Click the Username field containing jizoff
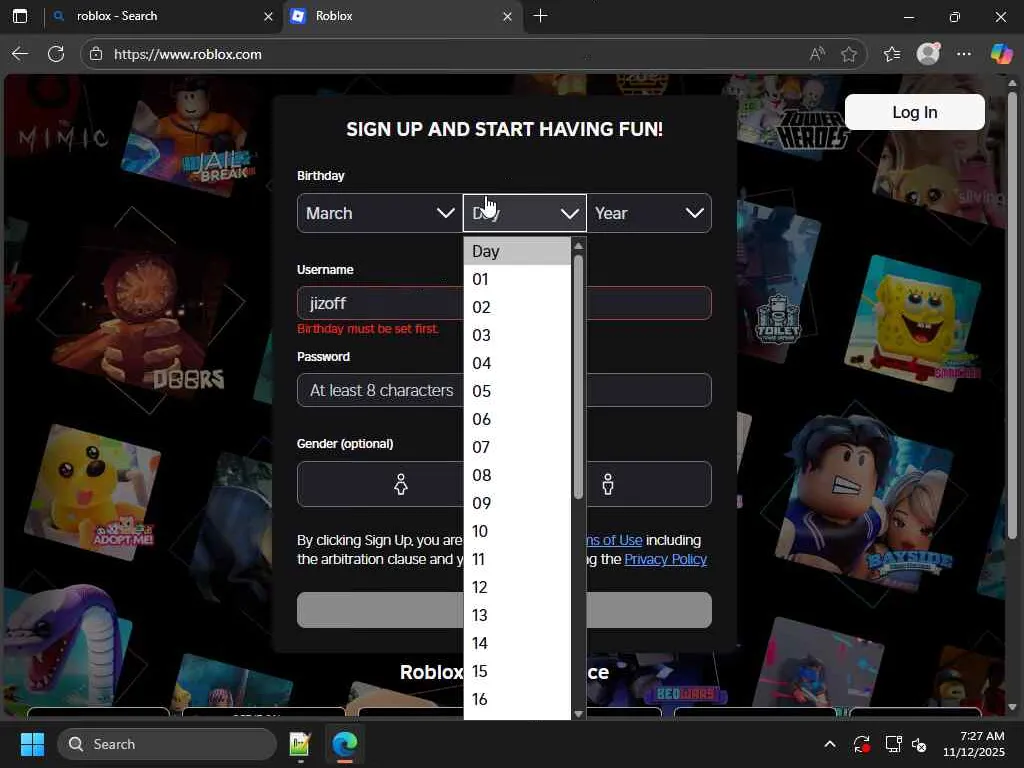This screenshot has height=768, width=1024. pos(504,303)
